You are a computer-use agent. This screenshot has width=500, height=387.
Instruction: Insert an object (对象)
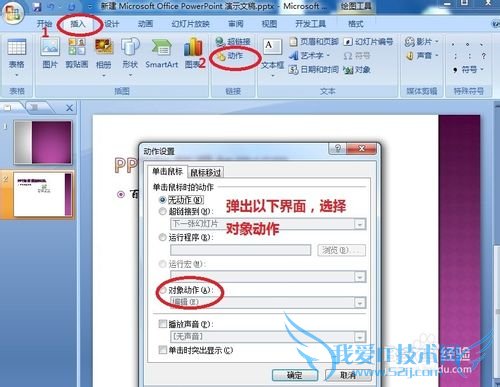tap(357, 70)
